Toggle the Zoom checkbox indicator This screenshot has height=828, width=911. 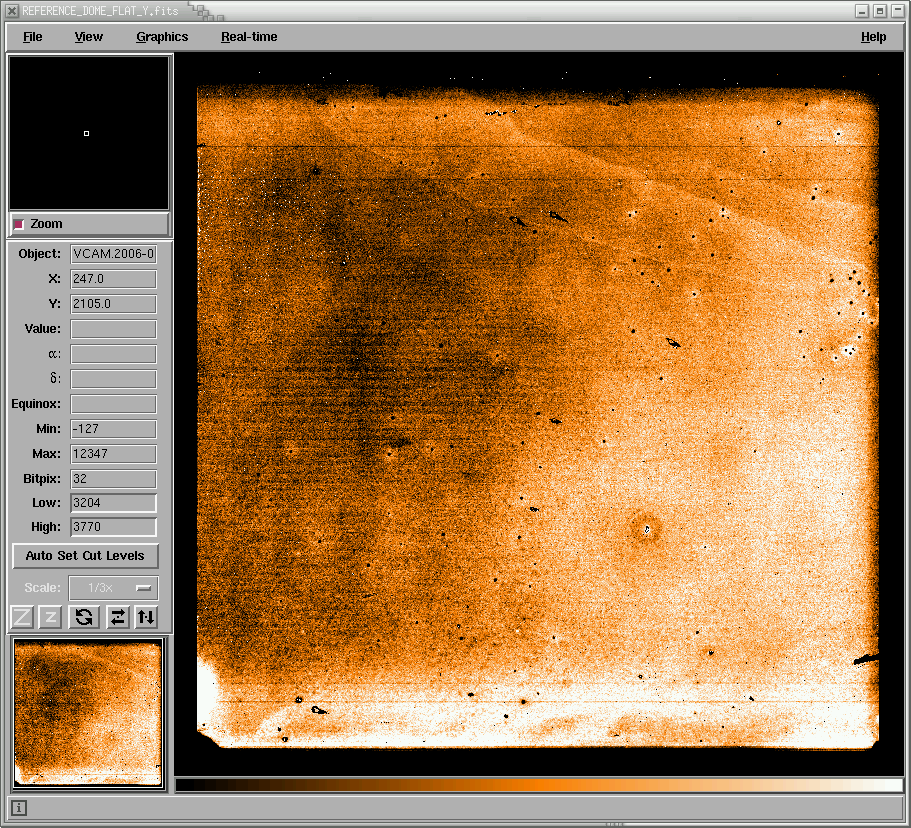pos(19,224)
